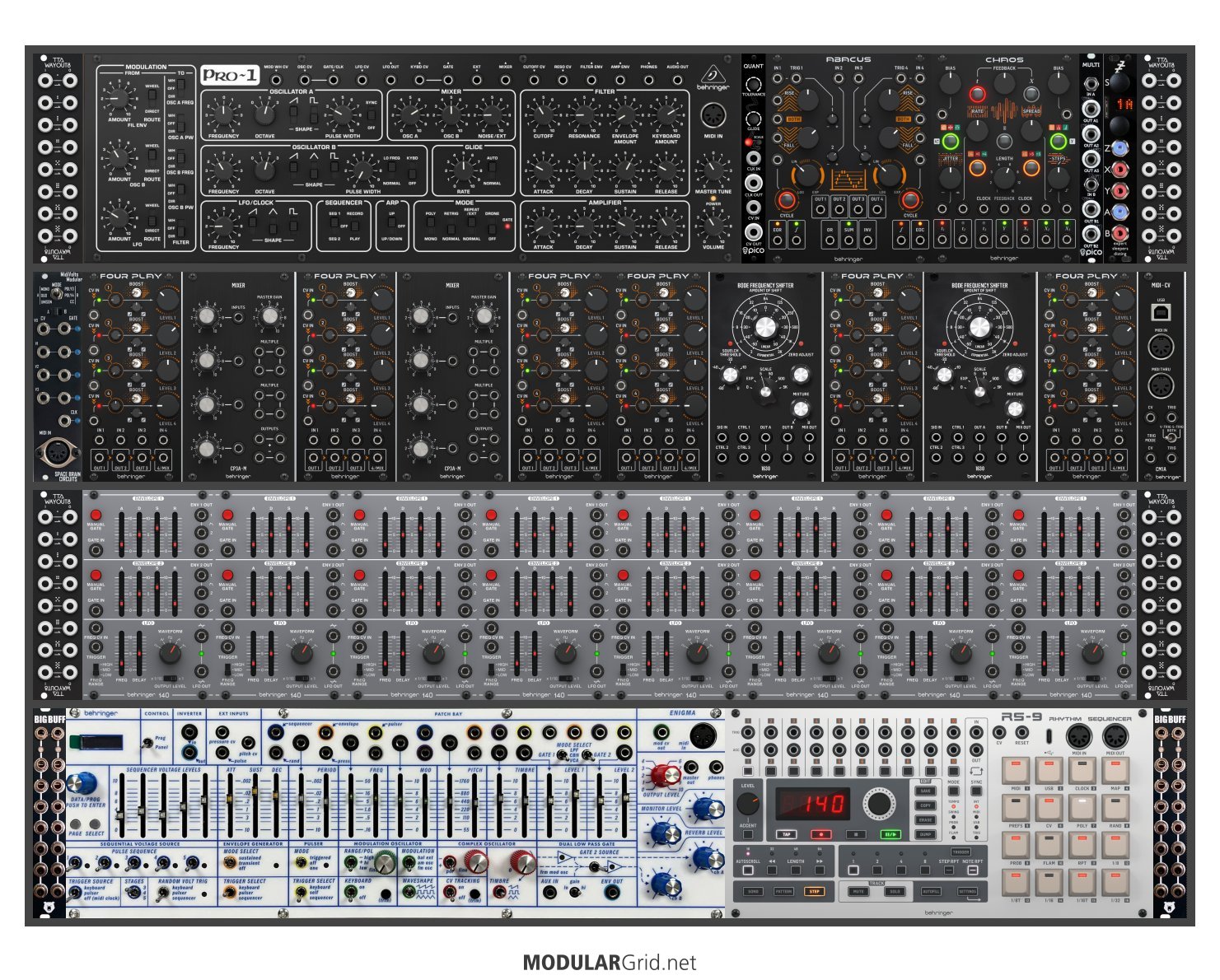The height and width of the screenshot is (980, 1220).
Task: Click the Abacus SUM output jack
Action: click(848, 240)
